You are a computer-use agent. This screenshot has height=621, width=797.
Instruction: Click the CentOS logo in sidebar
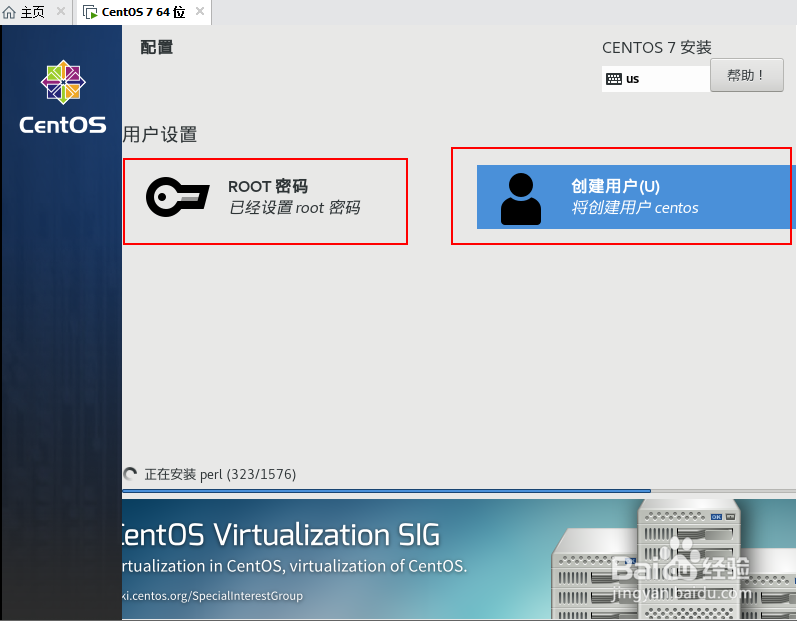coord(63,97)
